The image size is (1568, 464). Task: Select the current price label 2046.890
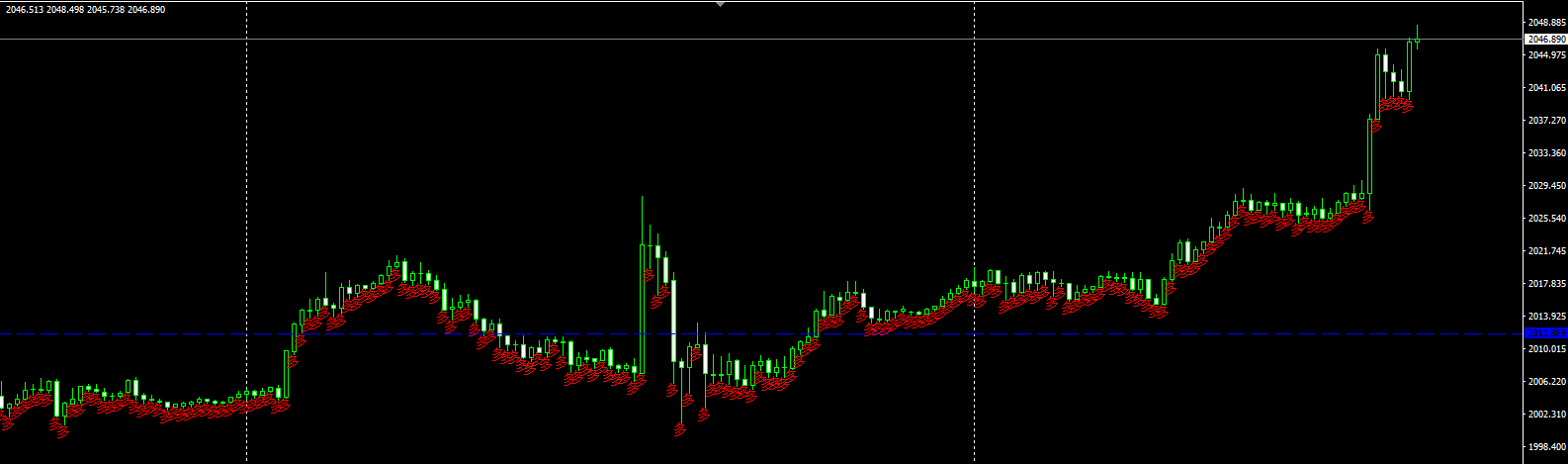1546,40
